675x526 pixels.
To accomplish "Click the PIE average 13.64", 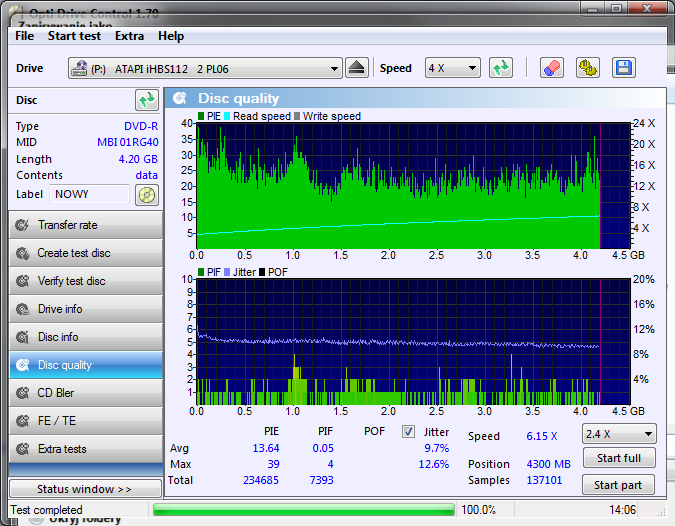I will coord(266,448).
